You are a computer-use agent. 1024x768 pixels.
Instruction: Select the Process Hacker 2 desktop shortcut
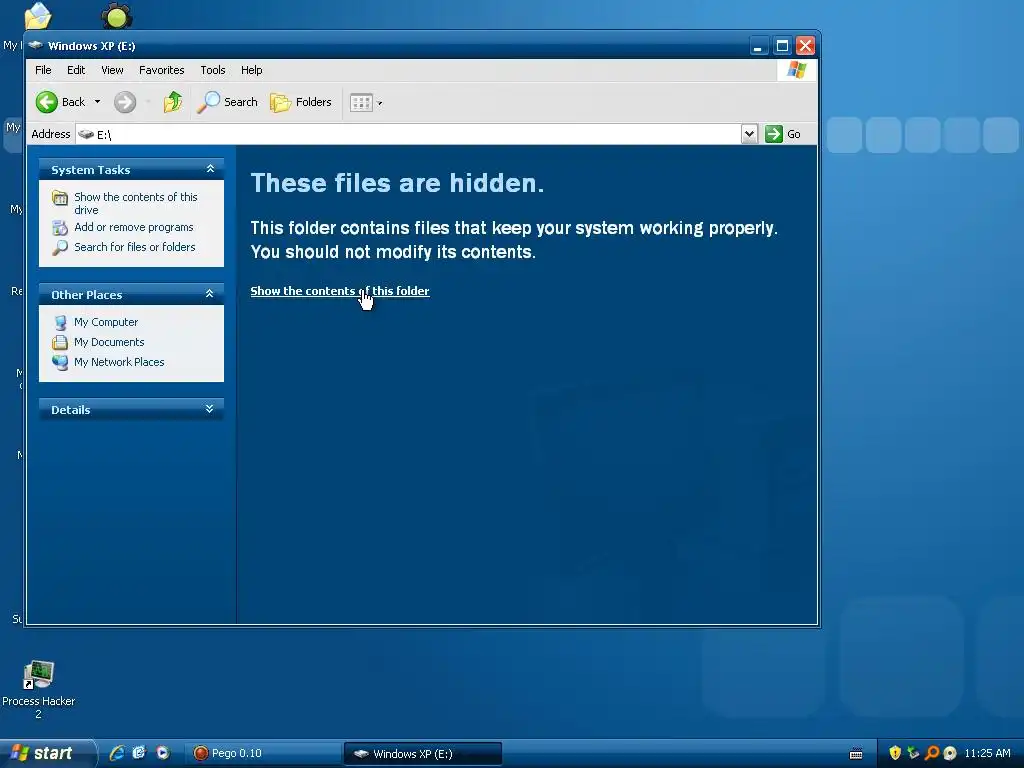coord(39,688)
